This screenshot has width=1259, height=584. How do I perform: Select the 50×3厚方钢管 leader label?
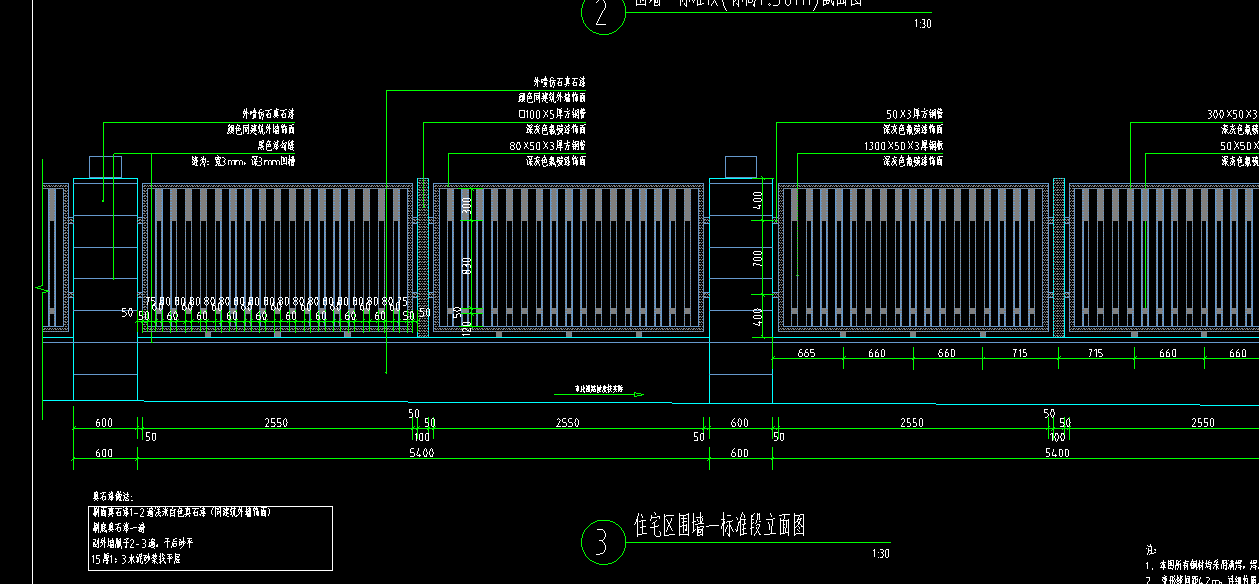click(915, 114)
